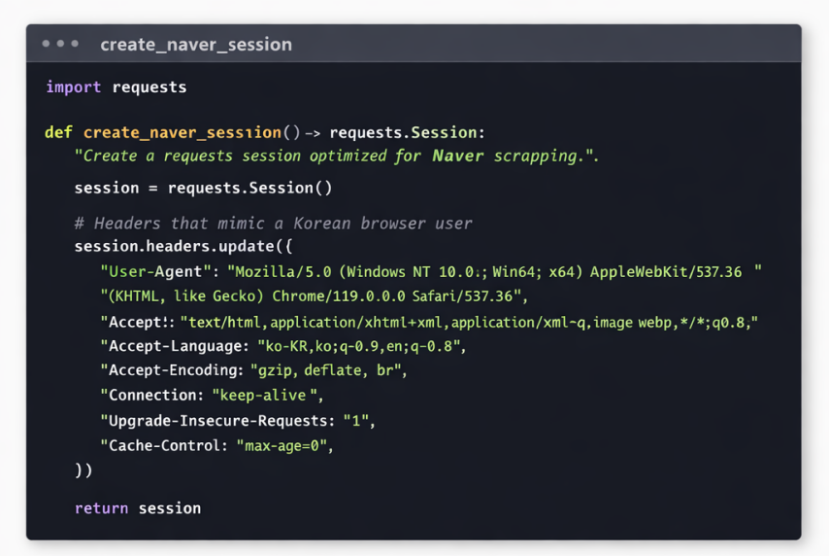The width and height of the screenshot is (830, 557).
Task: Select the create_naver_session title tab
Action: coord(196,45)
